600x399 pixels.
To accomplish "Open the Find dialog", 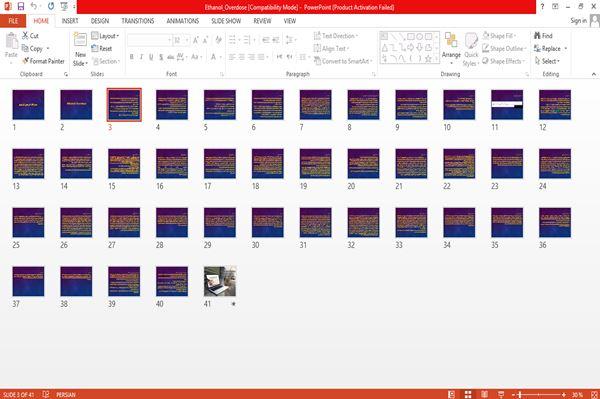I will [543, 36].
